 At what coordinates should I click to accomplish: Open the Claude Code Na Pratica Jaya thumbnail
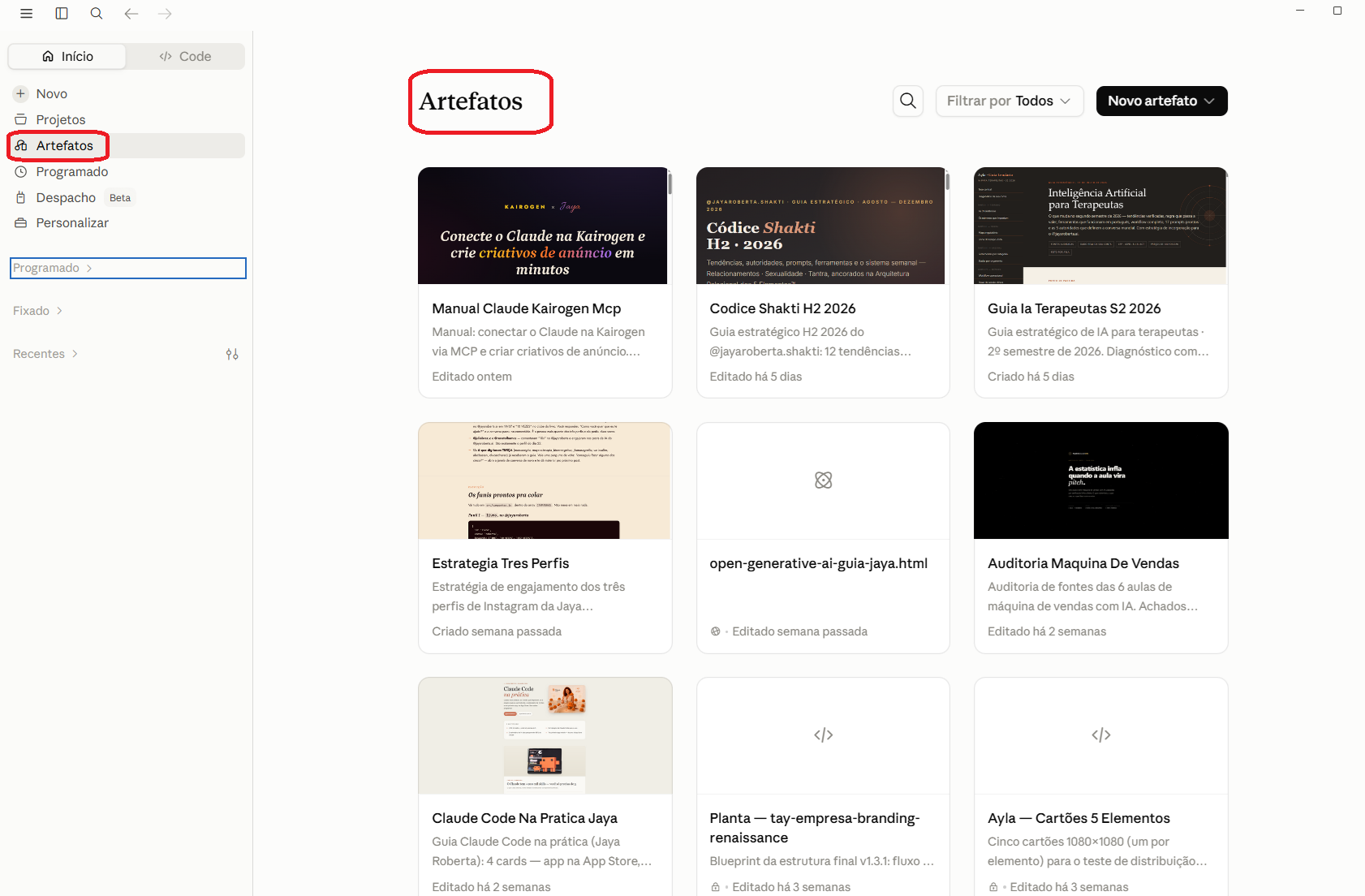[545, 735]
